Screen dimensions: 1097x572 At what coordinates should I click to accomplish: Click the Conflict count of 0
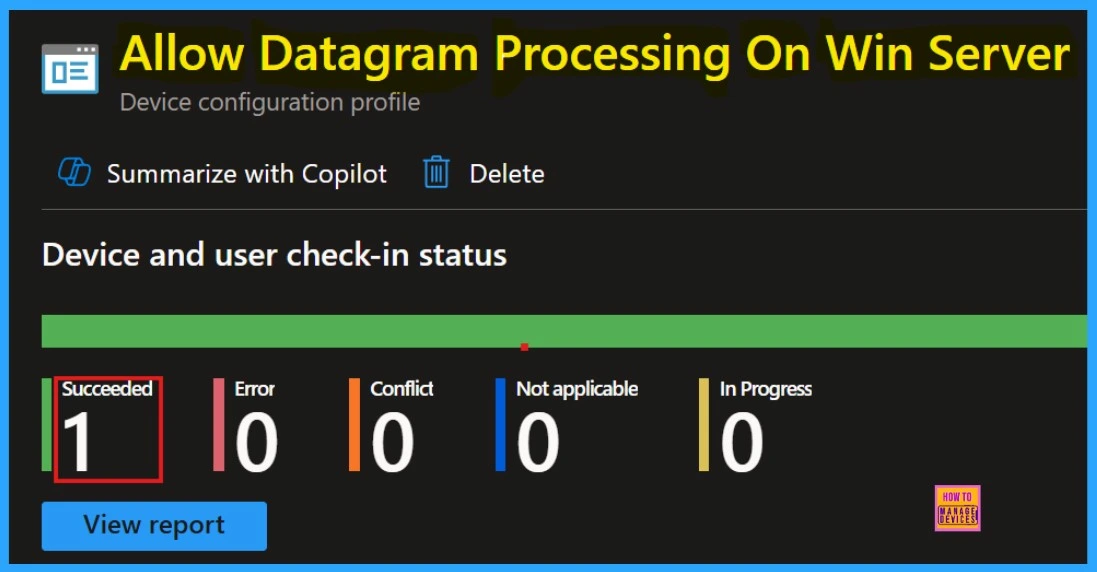(392, 443)
